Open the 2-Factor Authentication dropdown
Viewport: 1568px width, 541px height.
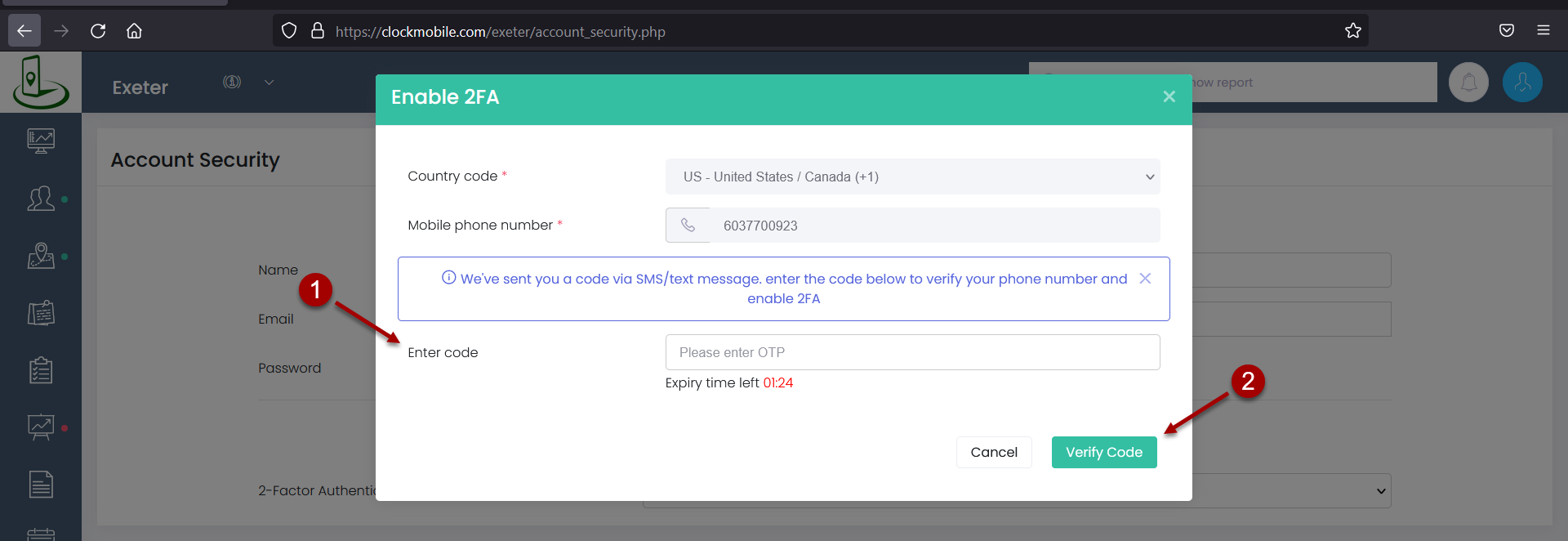tap(1017, 490)
